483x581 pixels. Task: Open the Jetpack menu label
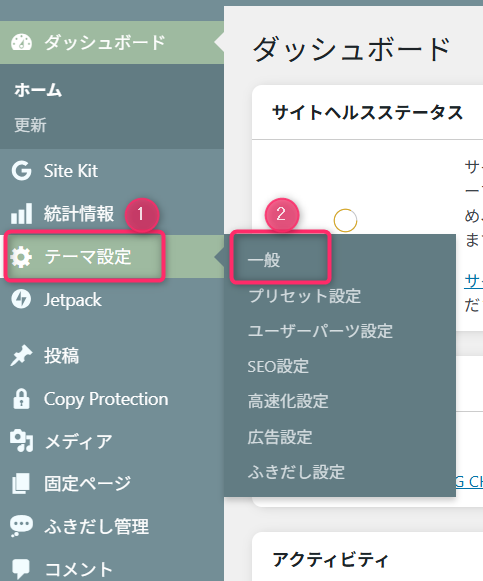pyautogui.click(x=73, y=300)
